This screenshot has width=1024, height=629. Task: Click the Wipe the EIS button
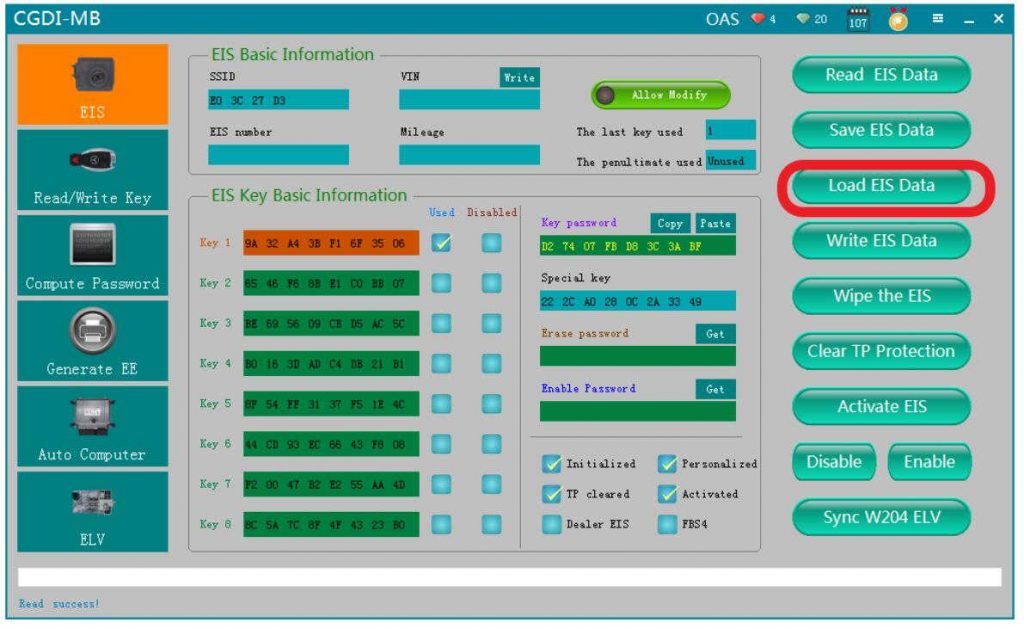click(x=882, y=296)
